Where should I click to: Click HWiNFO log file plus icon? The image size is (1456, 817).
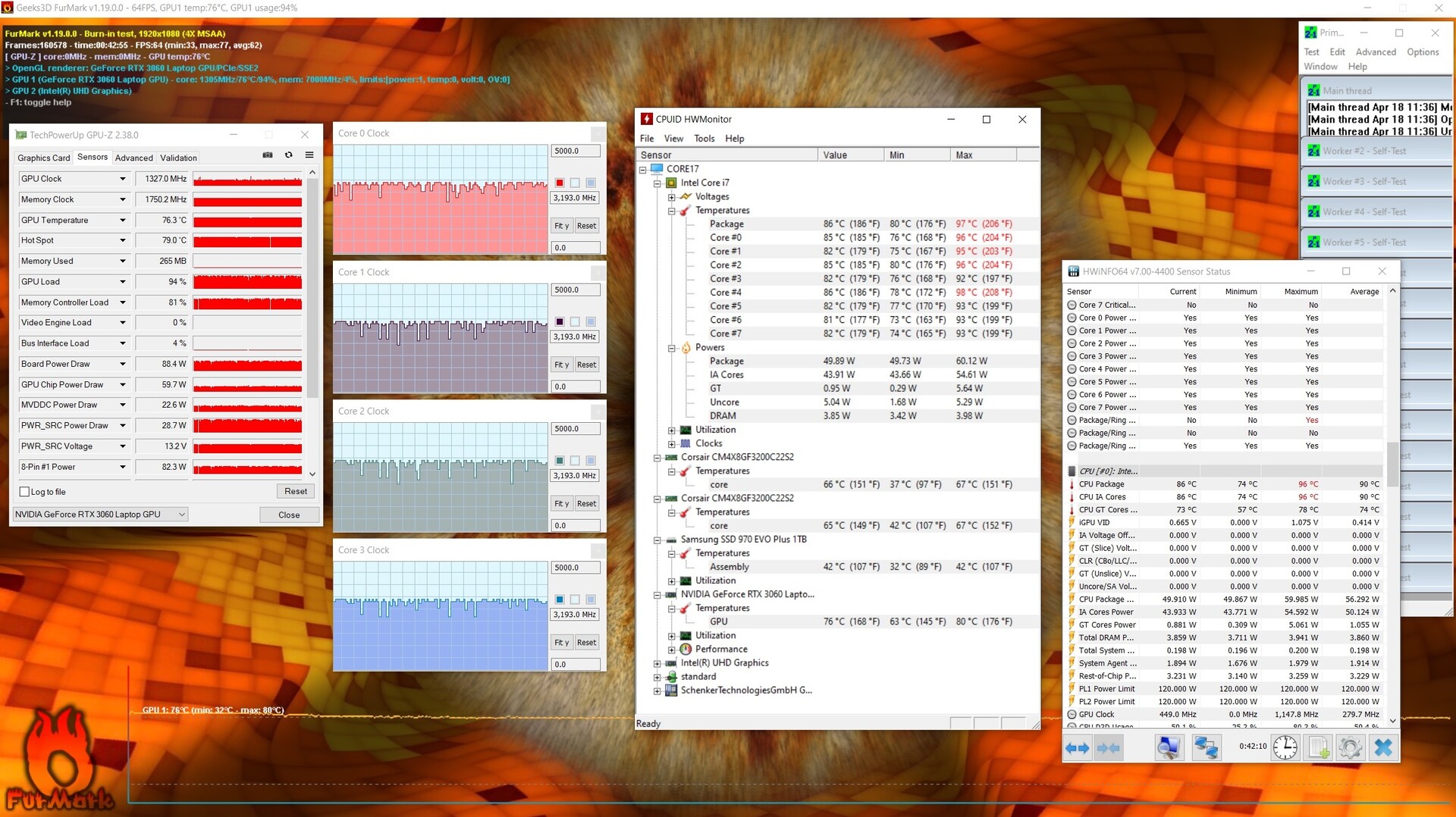click(x=1318, y=747)
